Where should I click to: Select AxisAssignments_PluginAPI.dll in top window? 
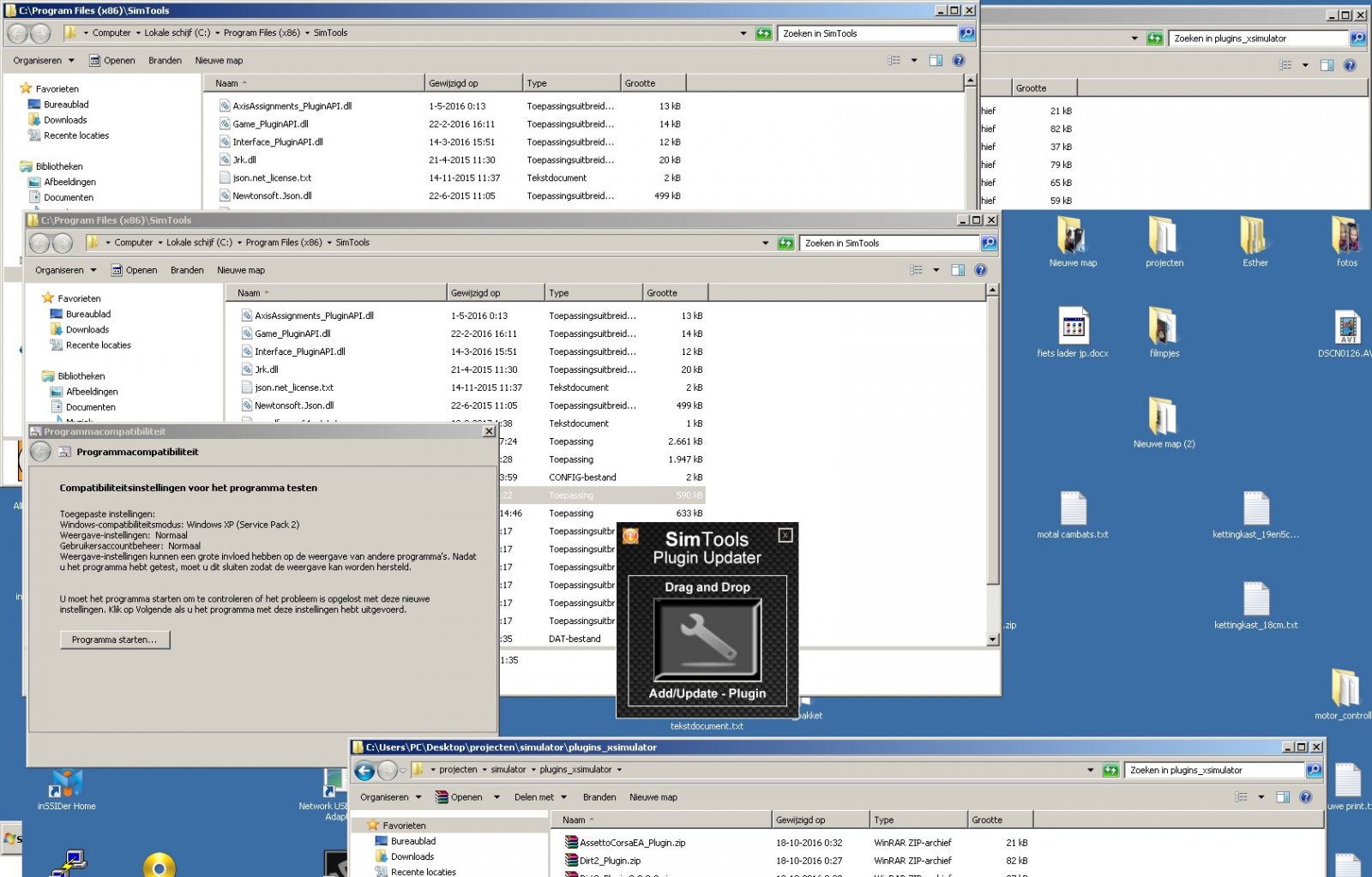(x=292, y=106)
